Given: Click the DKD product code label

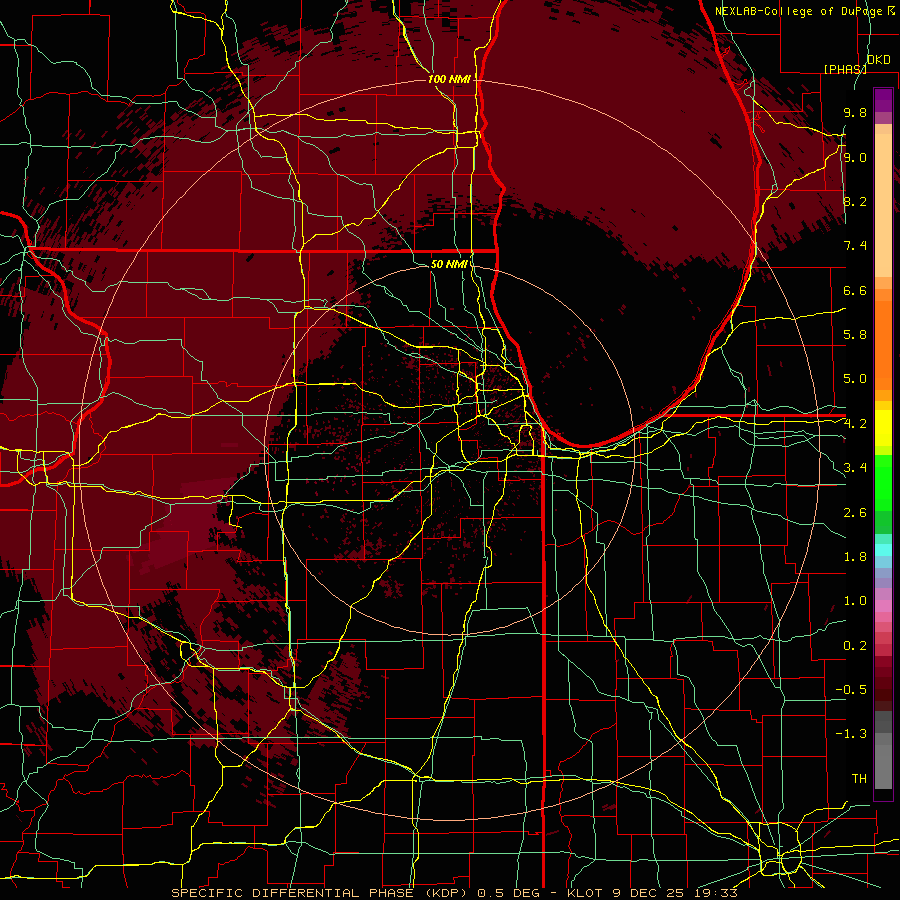Looking at the screenshot, I should tap(879, 60).
